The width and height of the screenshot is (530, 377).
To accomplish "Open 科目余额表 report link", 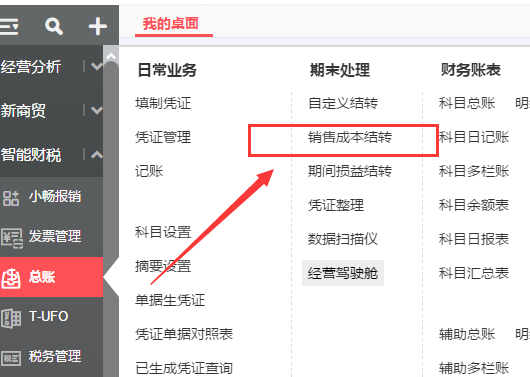I will 474,205.
